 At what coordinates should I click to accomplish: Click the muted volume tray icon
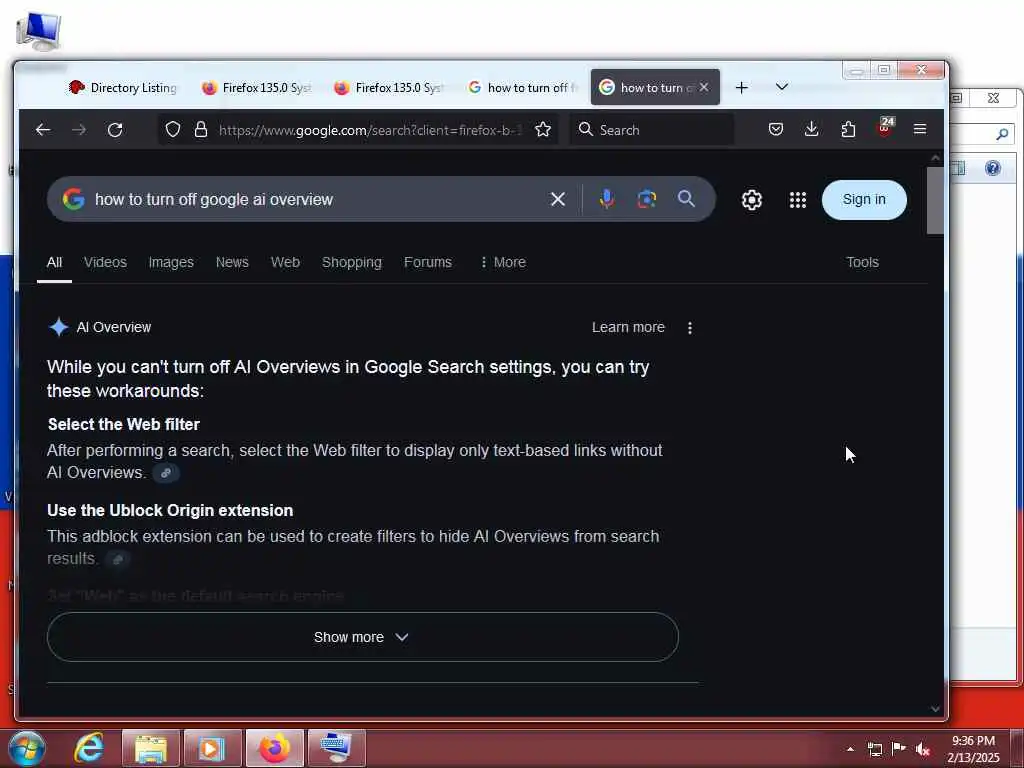[922, 749]
